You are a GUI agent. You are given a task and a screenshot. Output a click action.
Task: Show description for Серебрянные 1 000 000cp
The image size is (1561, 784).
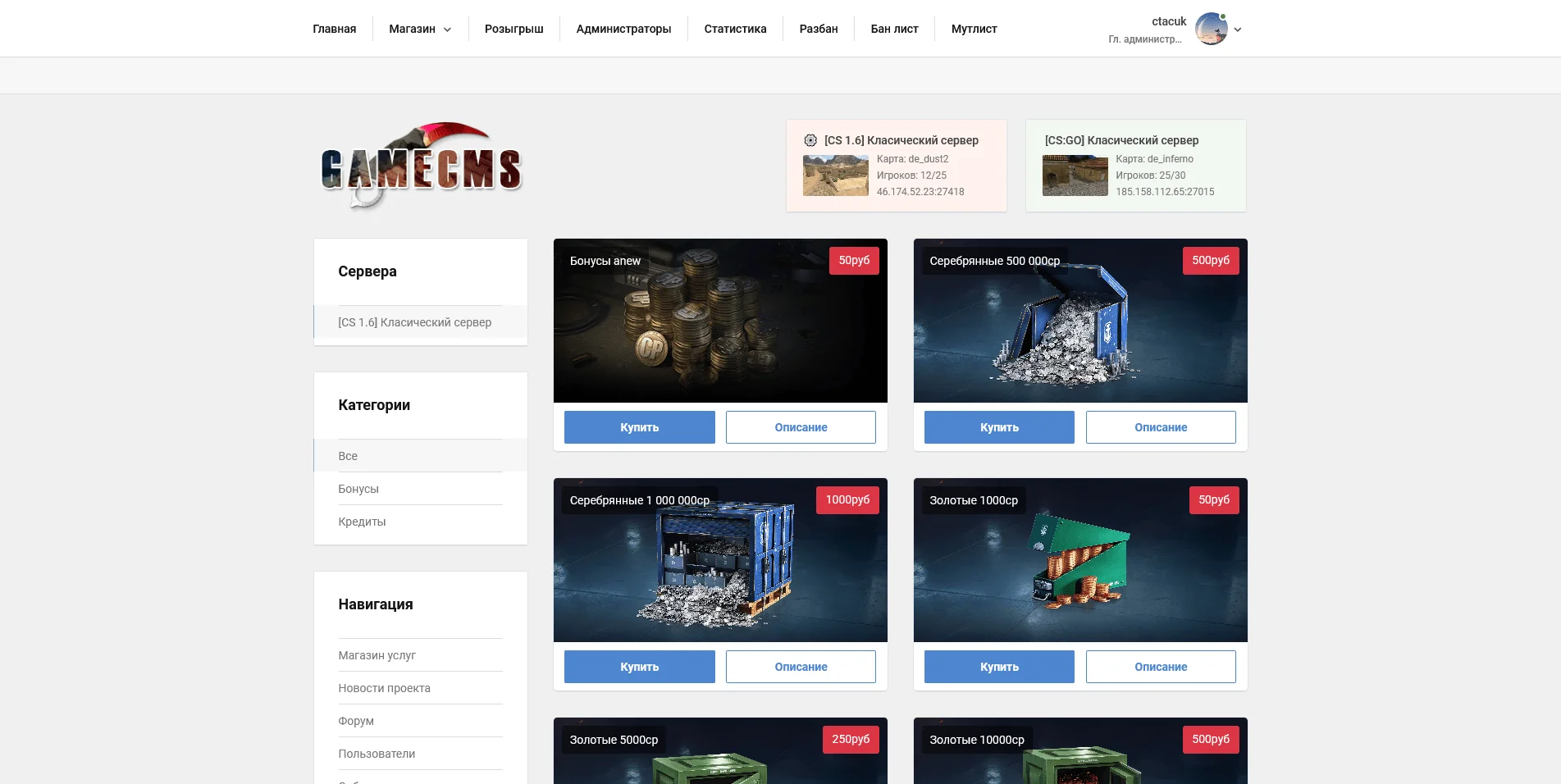coord(801,667)
